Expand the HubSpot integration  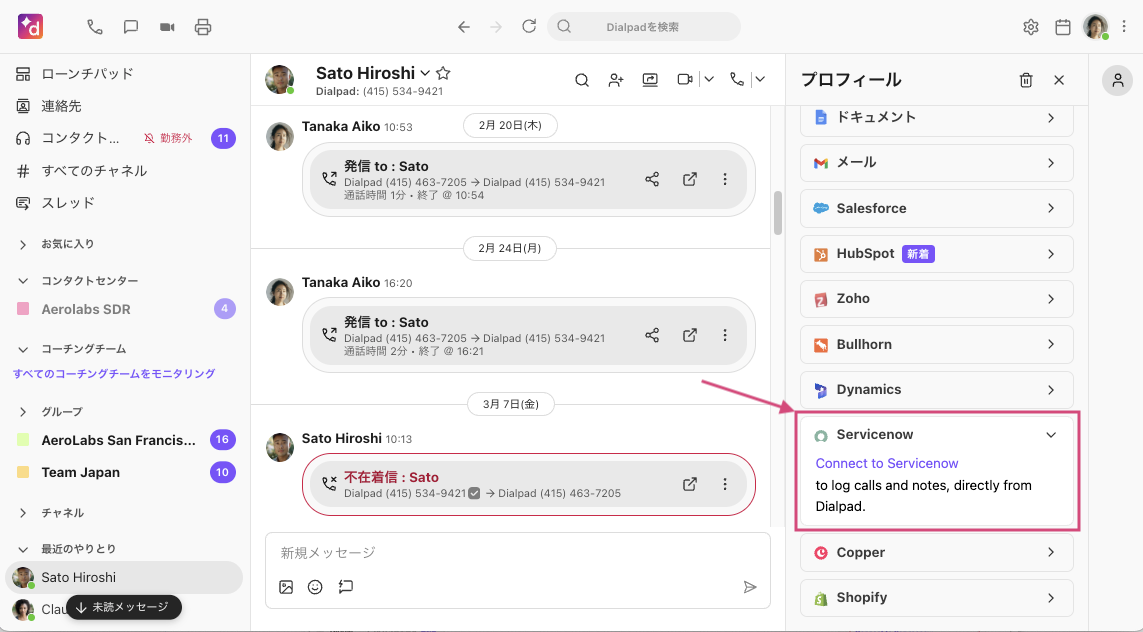point(937,254)
